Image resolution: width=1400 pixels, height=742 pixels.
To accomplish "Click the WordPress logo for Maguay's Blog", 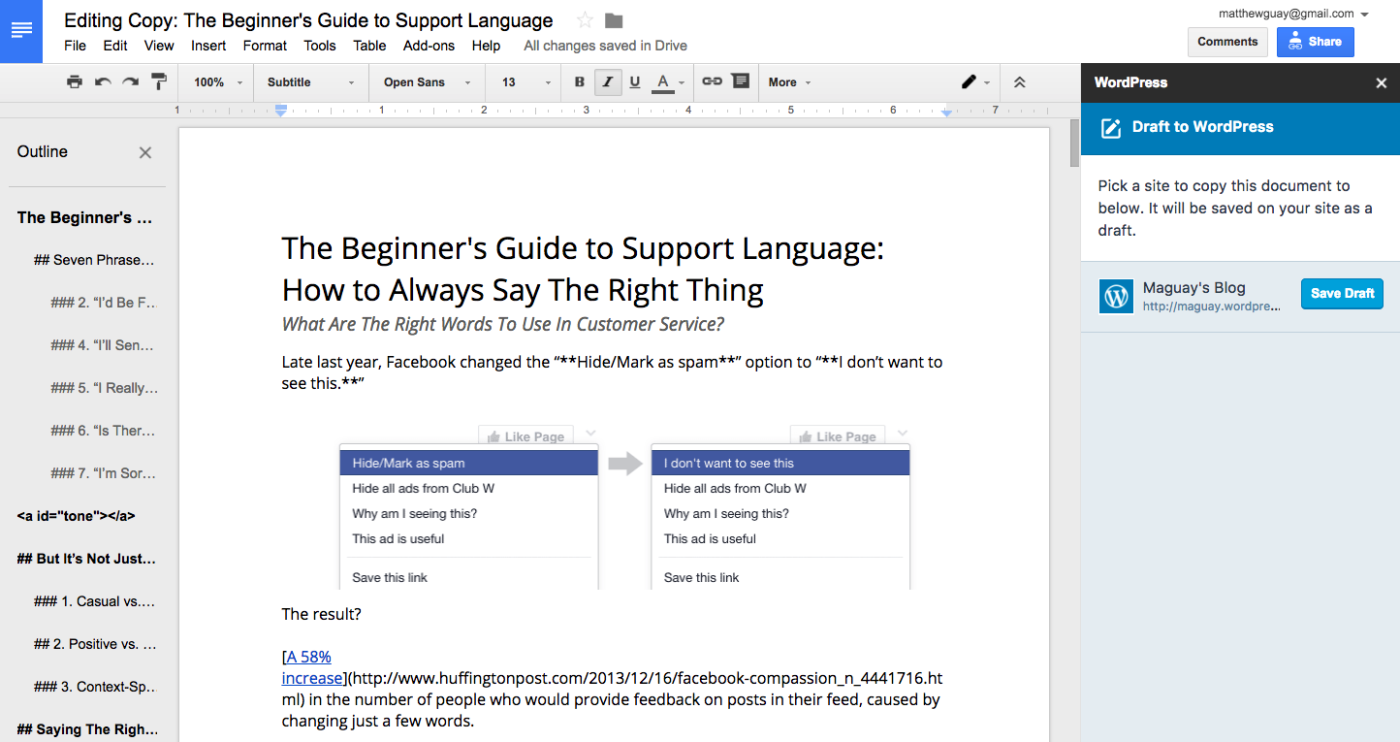I will click(1116, 296).
